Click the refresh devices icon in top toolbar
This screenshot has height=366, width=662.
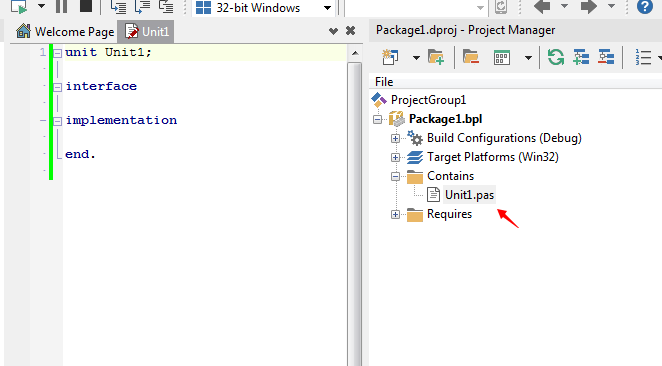pyautogui.click(x=501, y=7)
